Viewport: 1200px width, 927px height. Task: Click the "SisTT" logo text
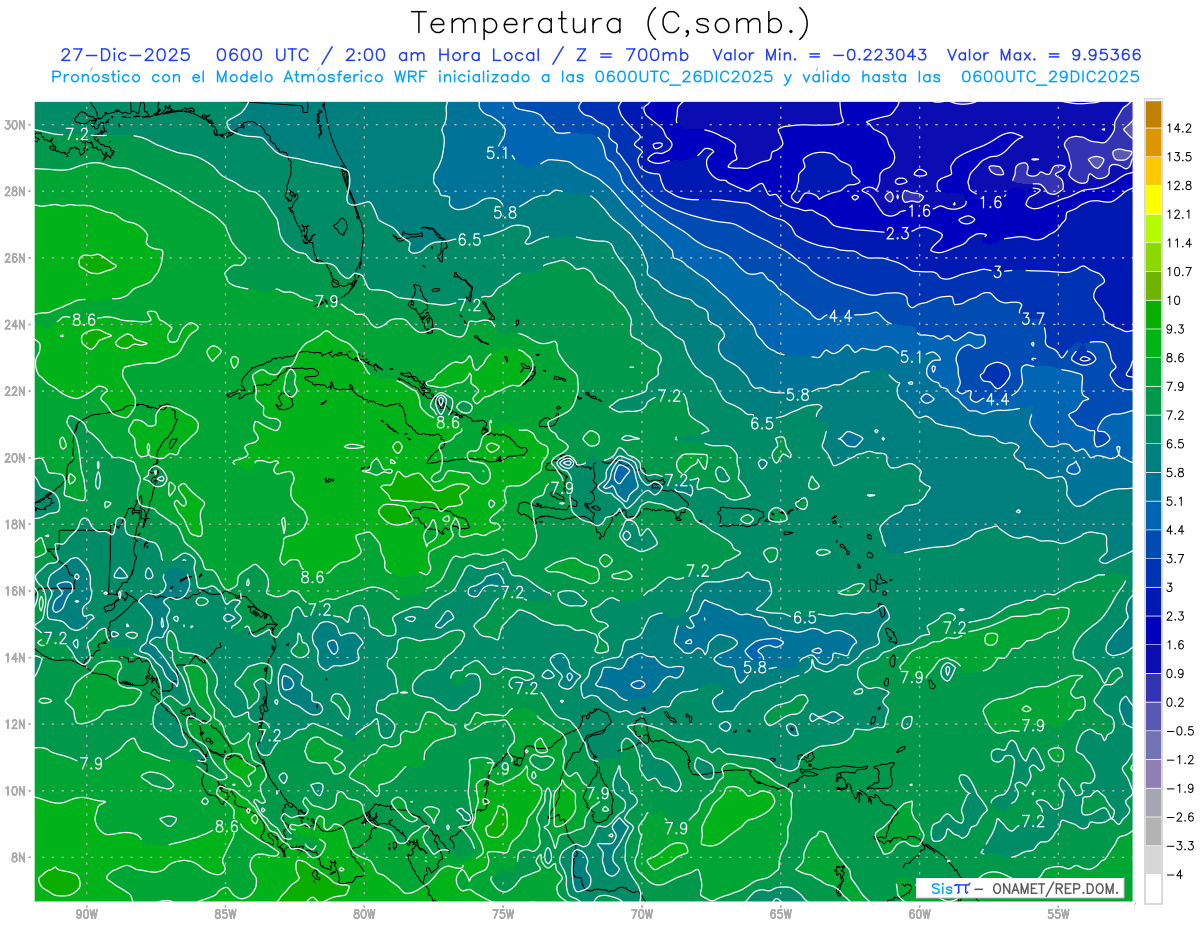click(x=949, y=888)
